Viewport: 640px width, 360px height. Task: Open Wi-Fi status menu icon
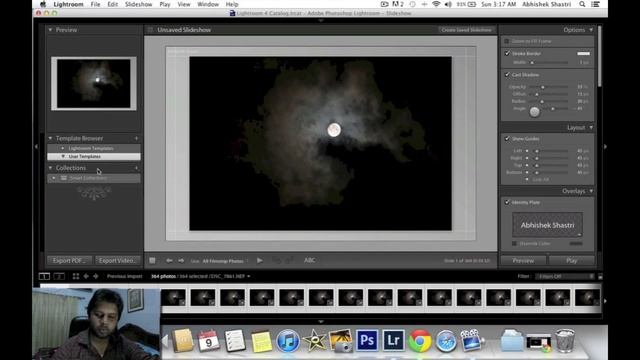pos(436,4)
